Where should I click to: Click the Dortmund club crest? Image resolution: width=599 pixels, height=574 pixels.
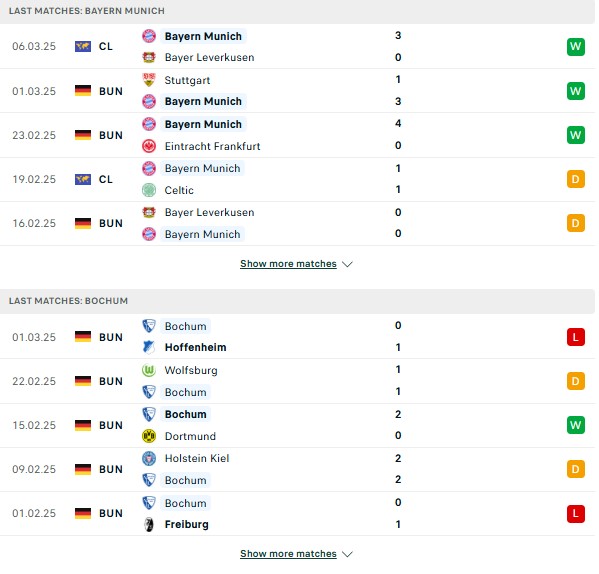(149, 436)
